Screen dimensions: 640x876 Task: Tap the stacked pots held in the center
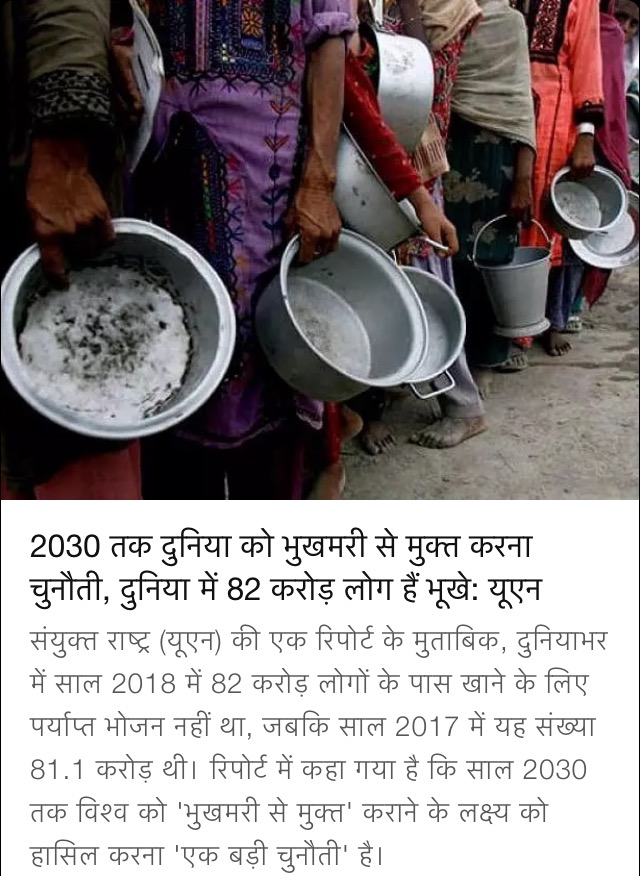click(x=362, y=318)
